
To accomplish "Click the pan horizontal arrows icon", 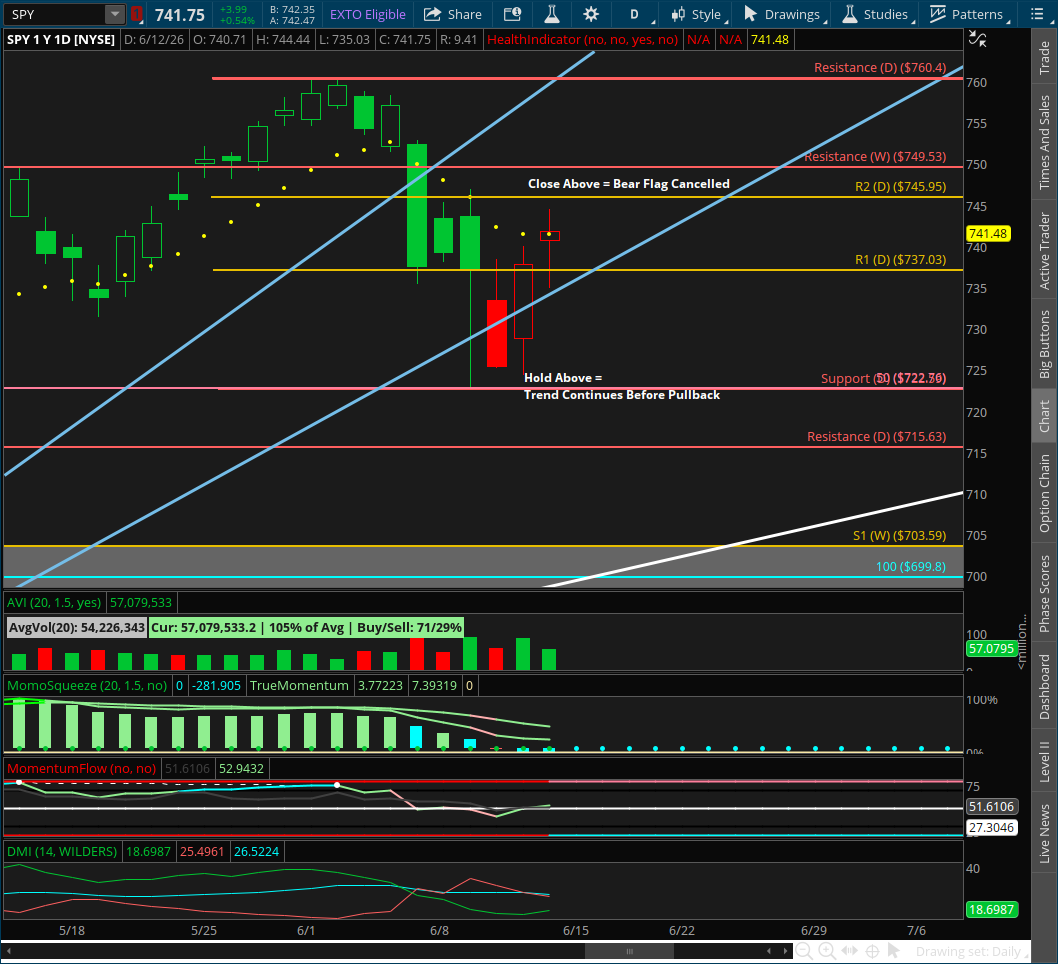I will point(850,951).
